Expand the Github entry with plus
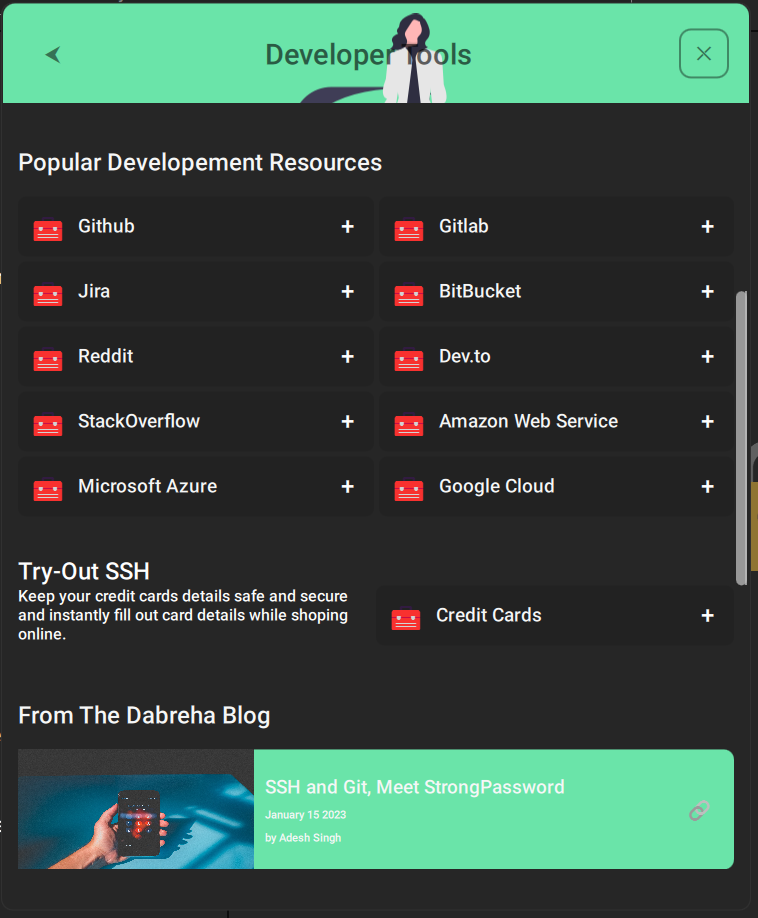Image resolution: width=758 pixels, height=918 pixels. [347, 227]
